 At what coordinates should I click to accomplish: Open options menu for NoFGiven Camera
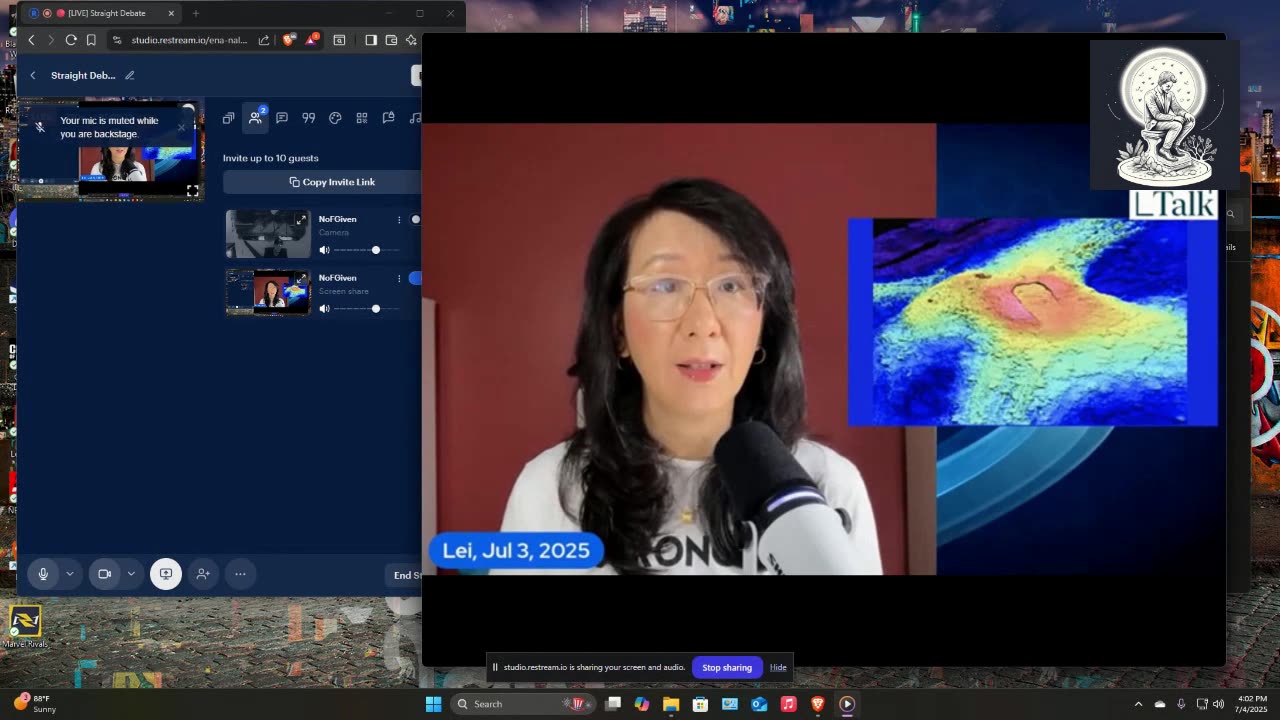point(399,220)
